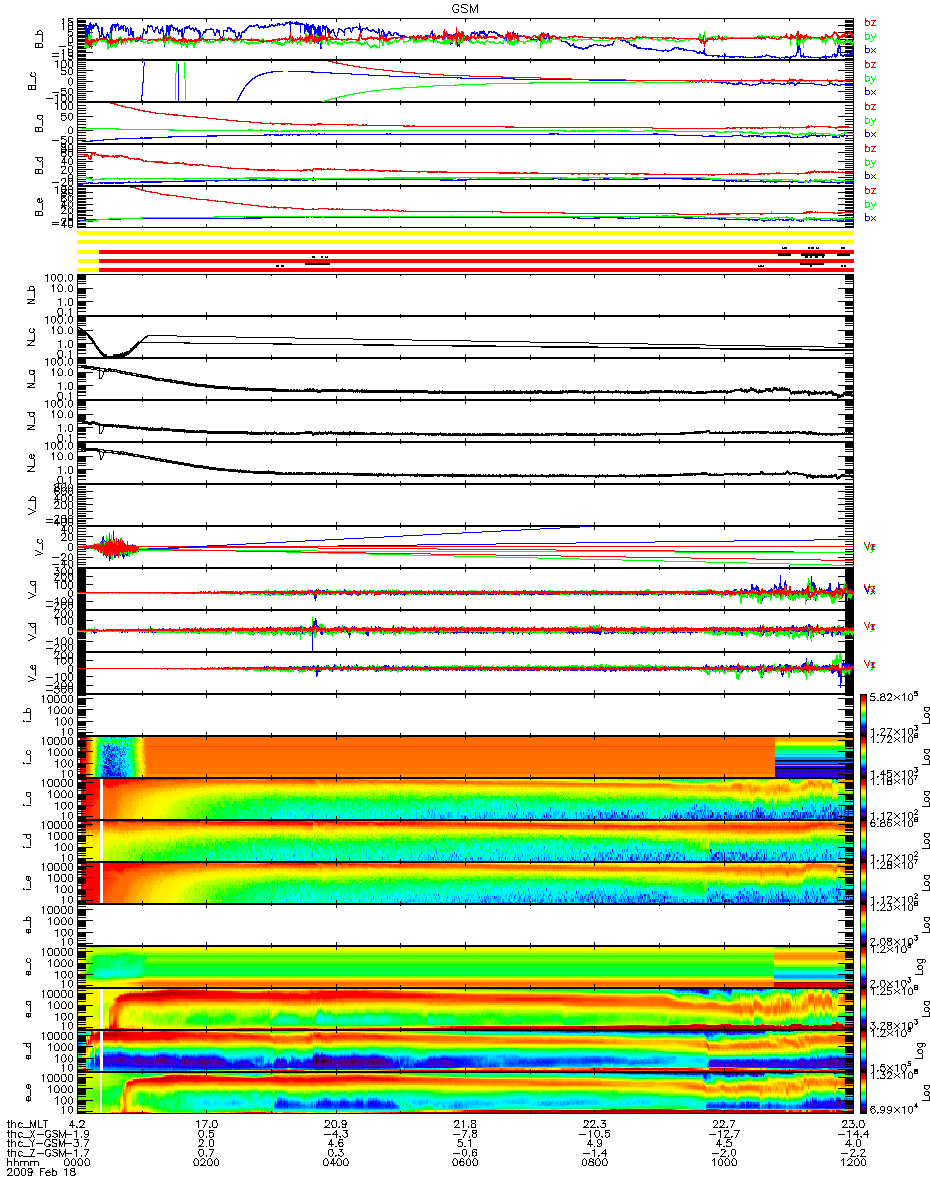
Task: Click the 0600 time tick label
Action: [x=465, y=1163]
